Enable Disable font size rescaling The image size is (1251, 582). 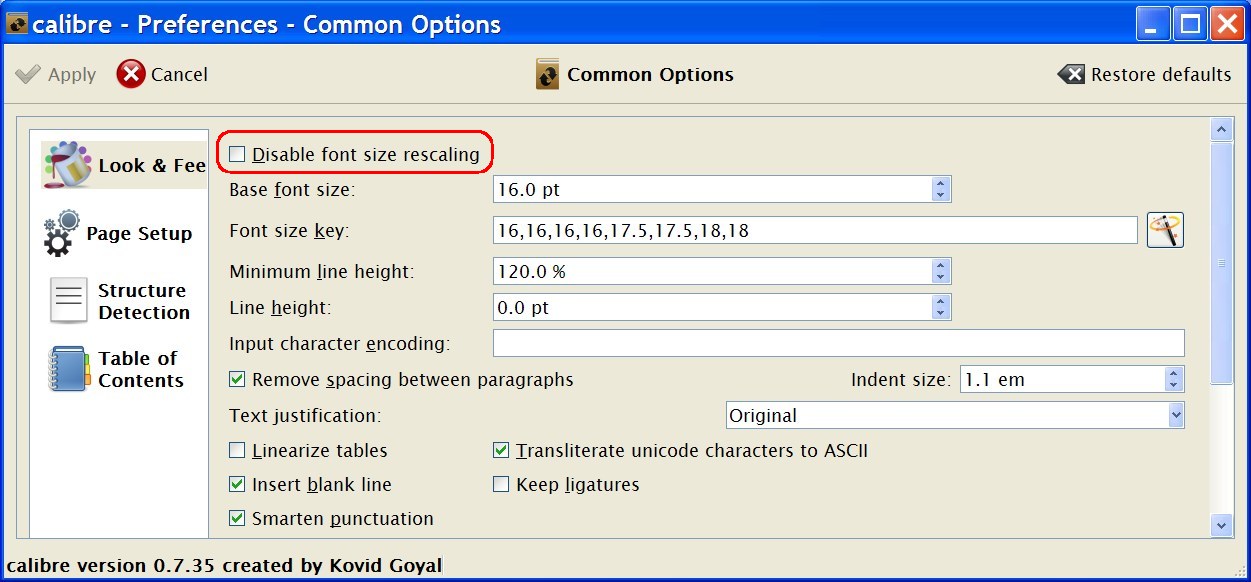(x=237, y=154)
